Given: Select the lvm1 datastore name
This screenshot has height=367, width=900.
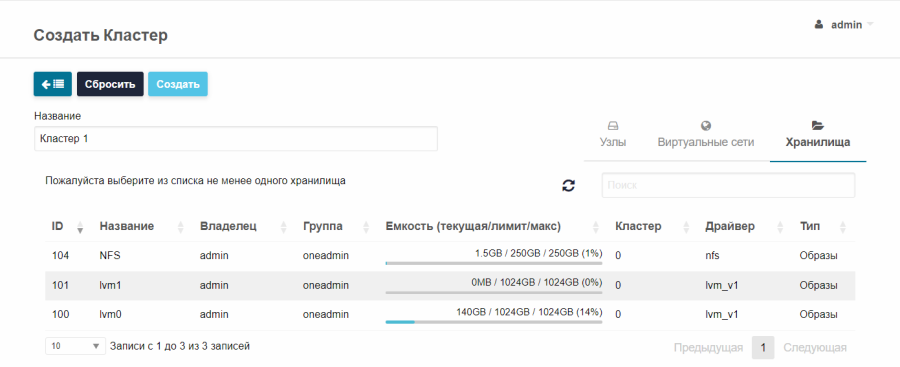Looking at the screenshot, I should click(x=110, y=285).
